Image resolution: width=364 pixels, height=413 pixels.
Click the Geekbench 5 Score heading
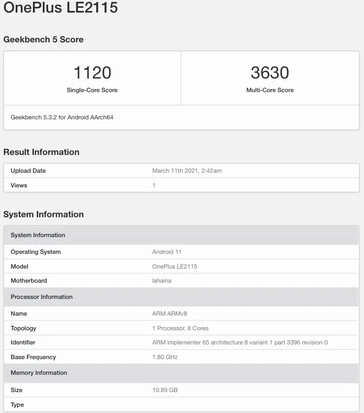43,39
